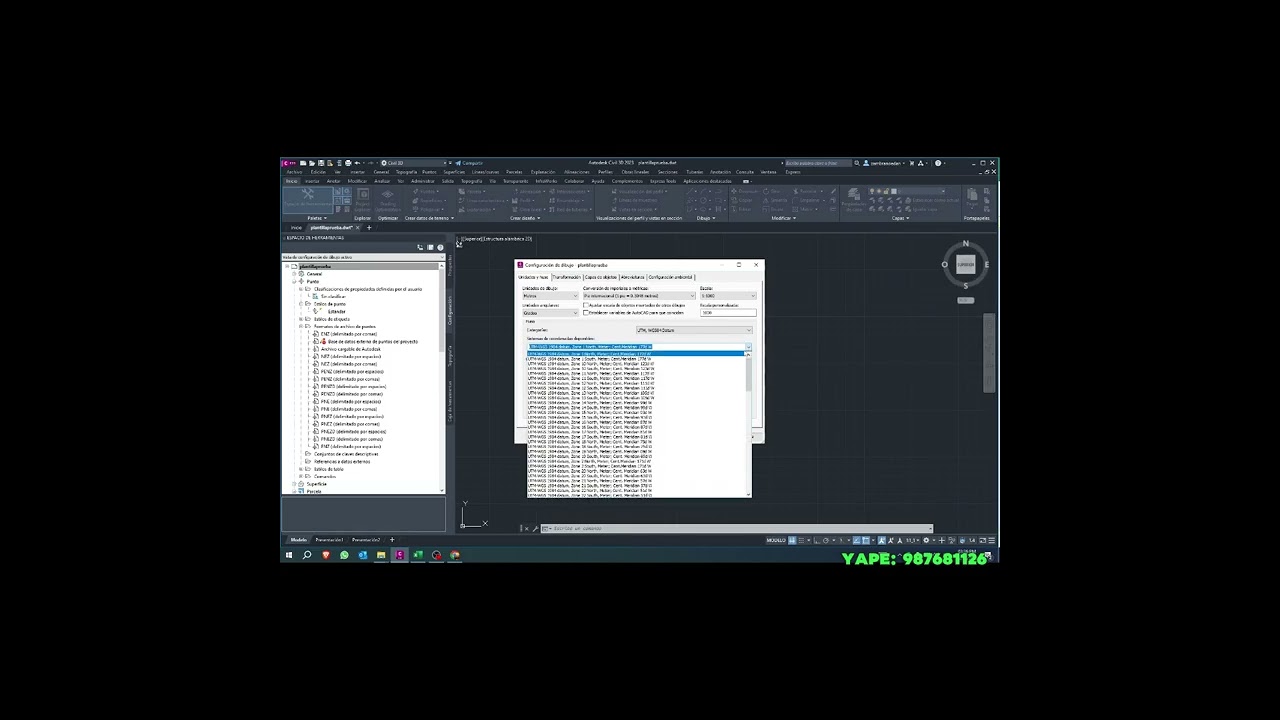Screen dimensions: 1280x720
Task: Click the Windows Start button
Action: [x=289, y=555]
